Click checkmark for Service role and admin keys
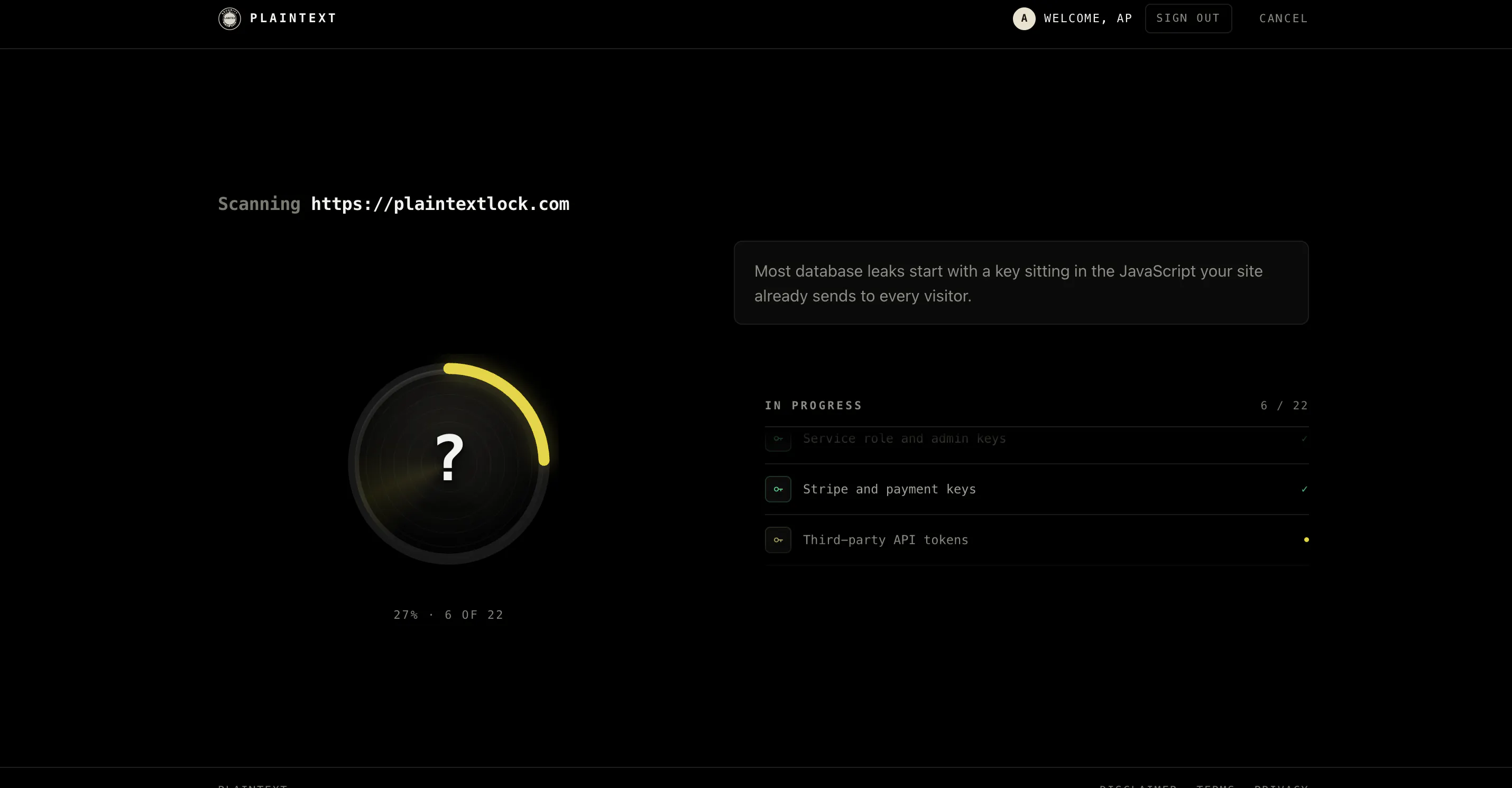This screenshot has height=788, width=1512. pos(1304,438)
